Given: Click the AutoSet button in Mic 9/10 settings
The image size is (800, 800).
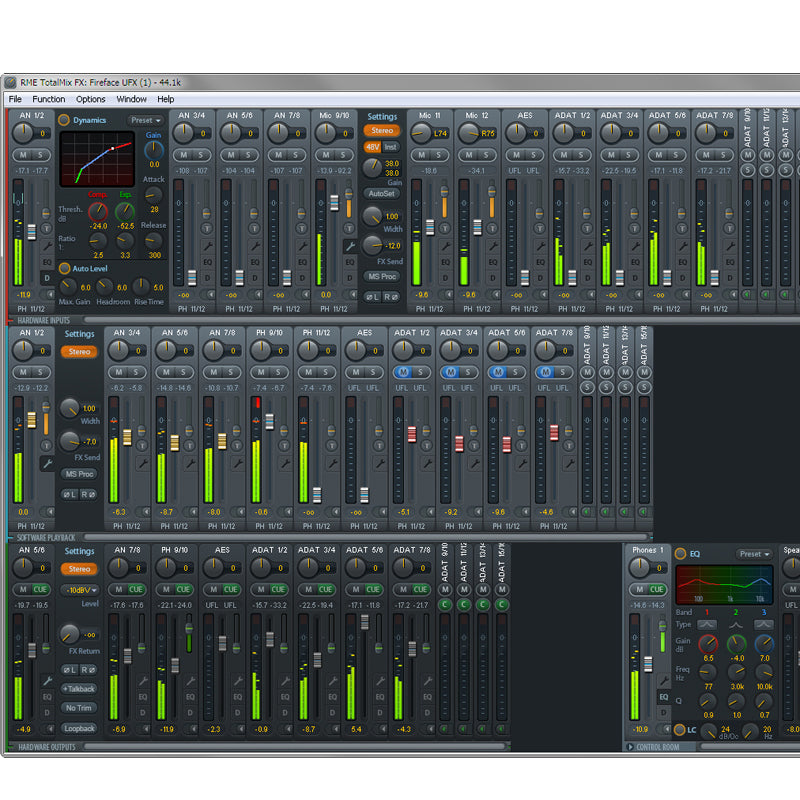Looking at the screenshot, I should point(381,193).
